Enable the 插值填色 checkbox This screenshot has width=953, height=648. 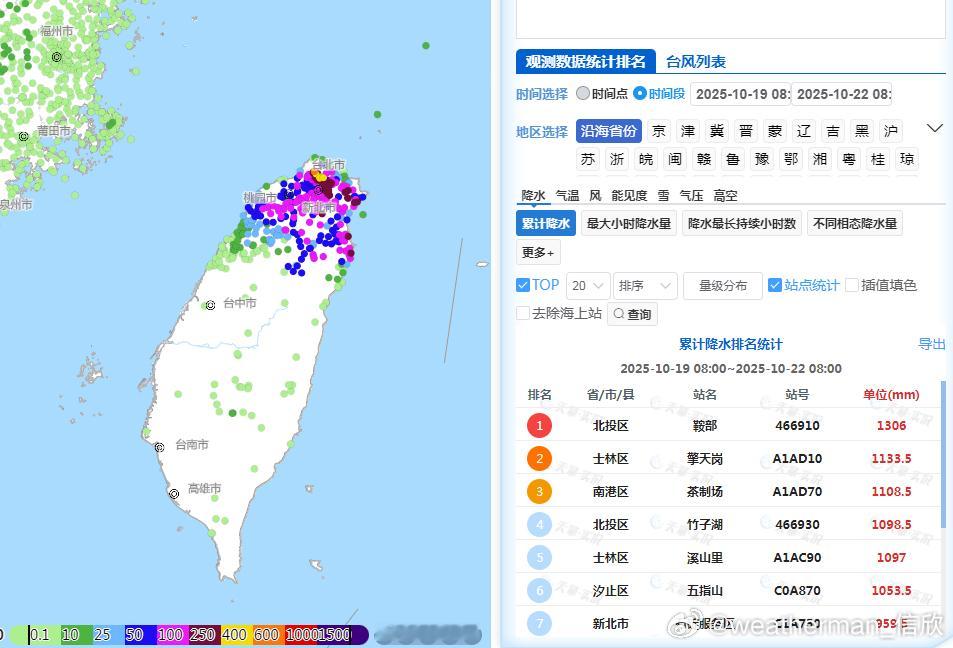(852, 284)
